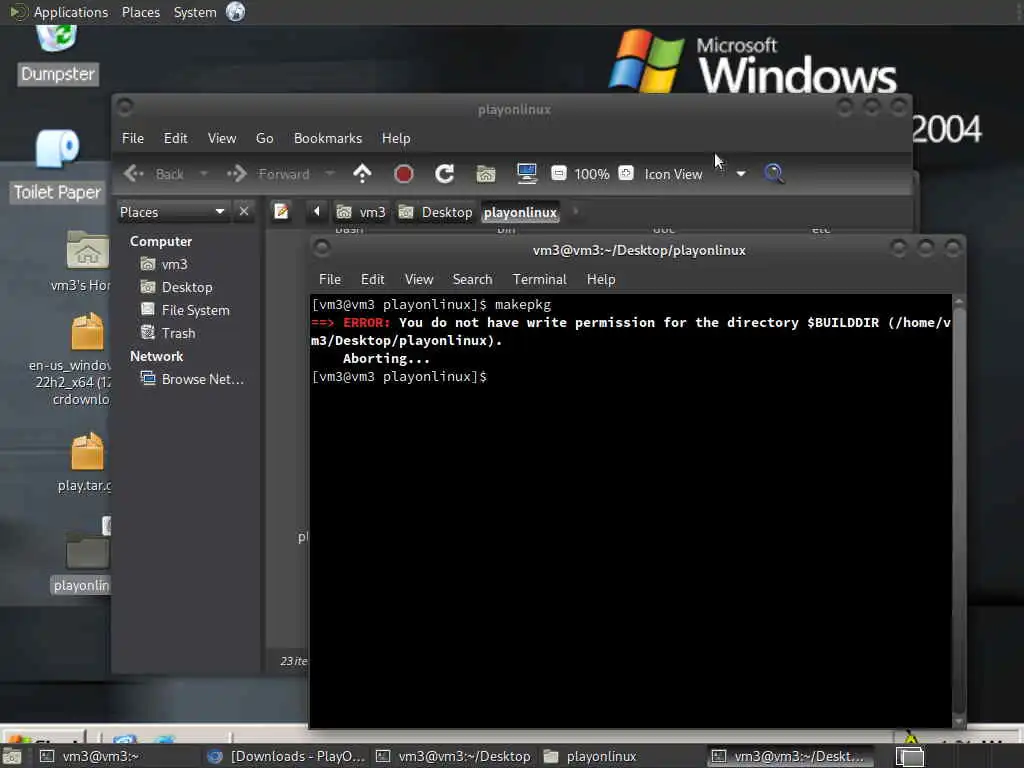Open home folder toolbar icon
The height and width of the screenshot is (768, 1024).
click(486, 174)
